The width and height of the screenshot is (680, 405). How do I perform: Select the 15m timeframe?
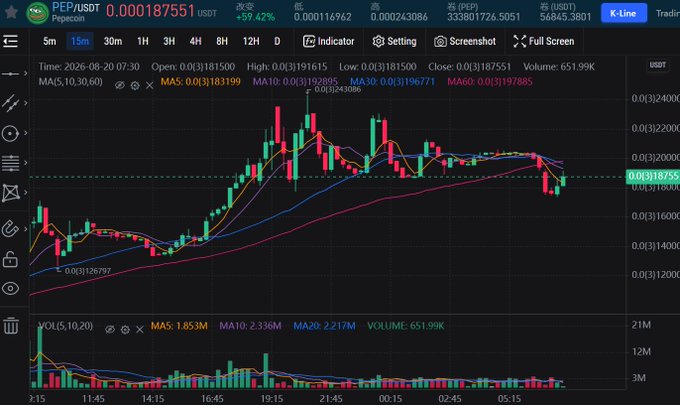coord(80,41)
